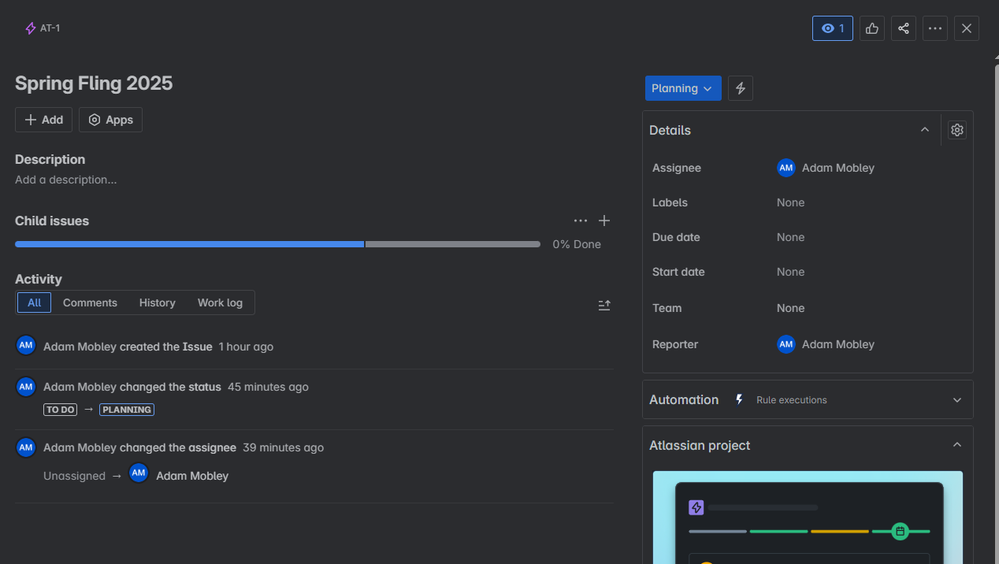
Task: Click the 1 hour ago timestamp
Action: click(x=246, y=347)
